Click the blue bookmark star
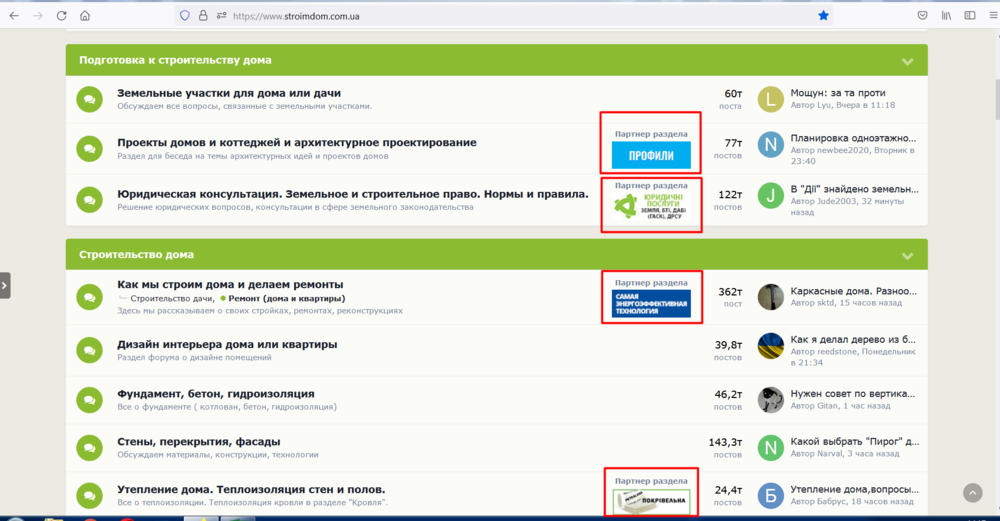Image resolution: width=1000 pixels, height=521 pixels. (x=823, y=16)
